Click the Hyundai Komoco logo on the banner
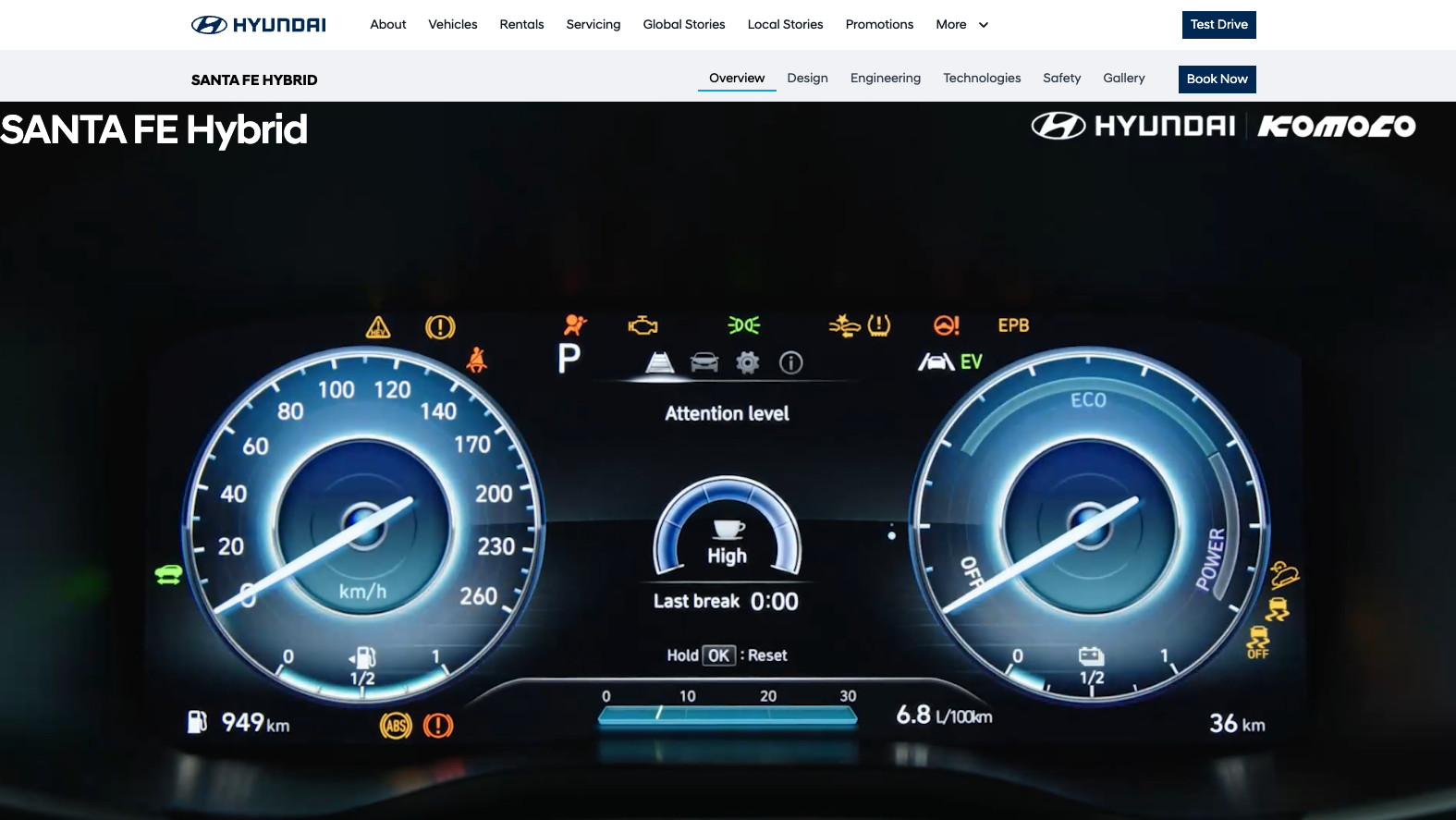The width and height of the screenshot is (1456, 820). pos(1222,126)
